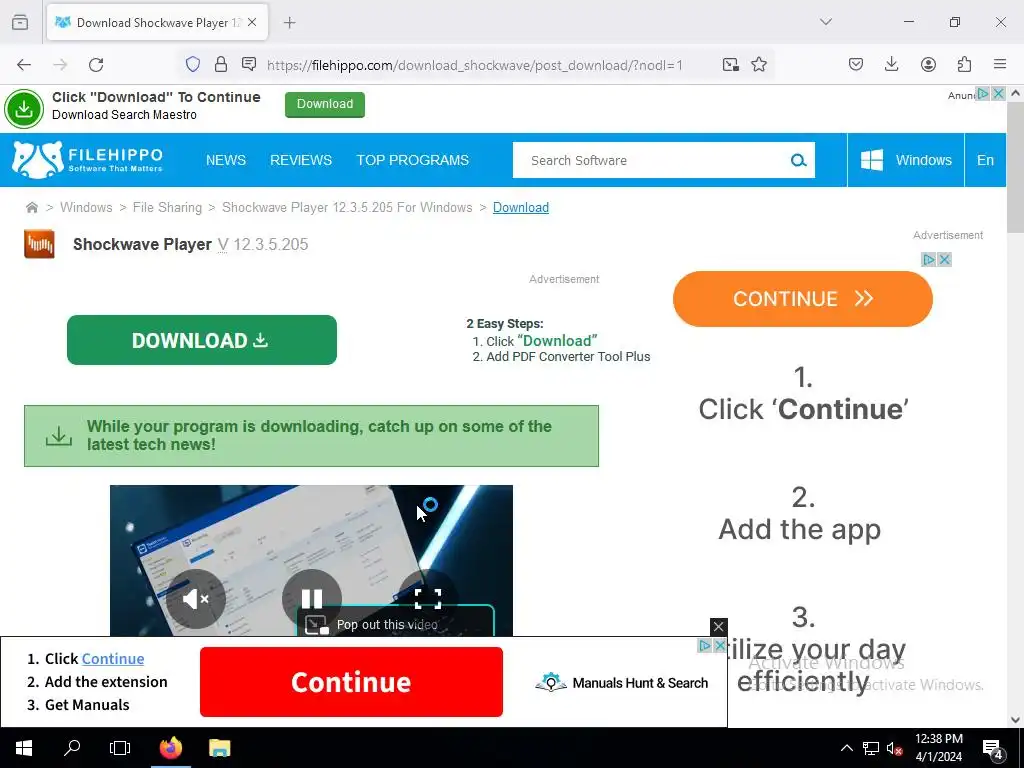Viewport: 1024px width, 768px height.
Task: Open the Firefox account menu
Action: coord(928,64)
